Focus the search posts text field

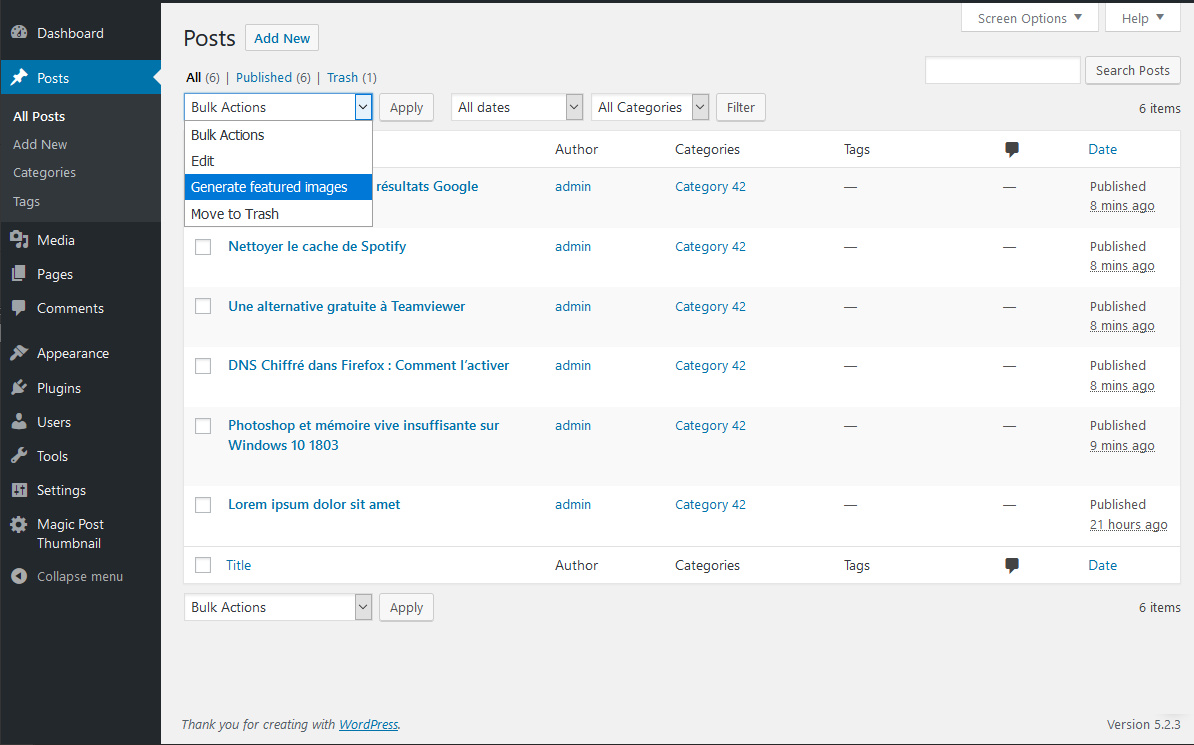point(1002,70)
